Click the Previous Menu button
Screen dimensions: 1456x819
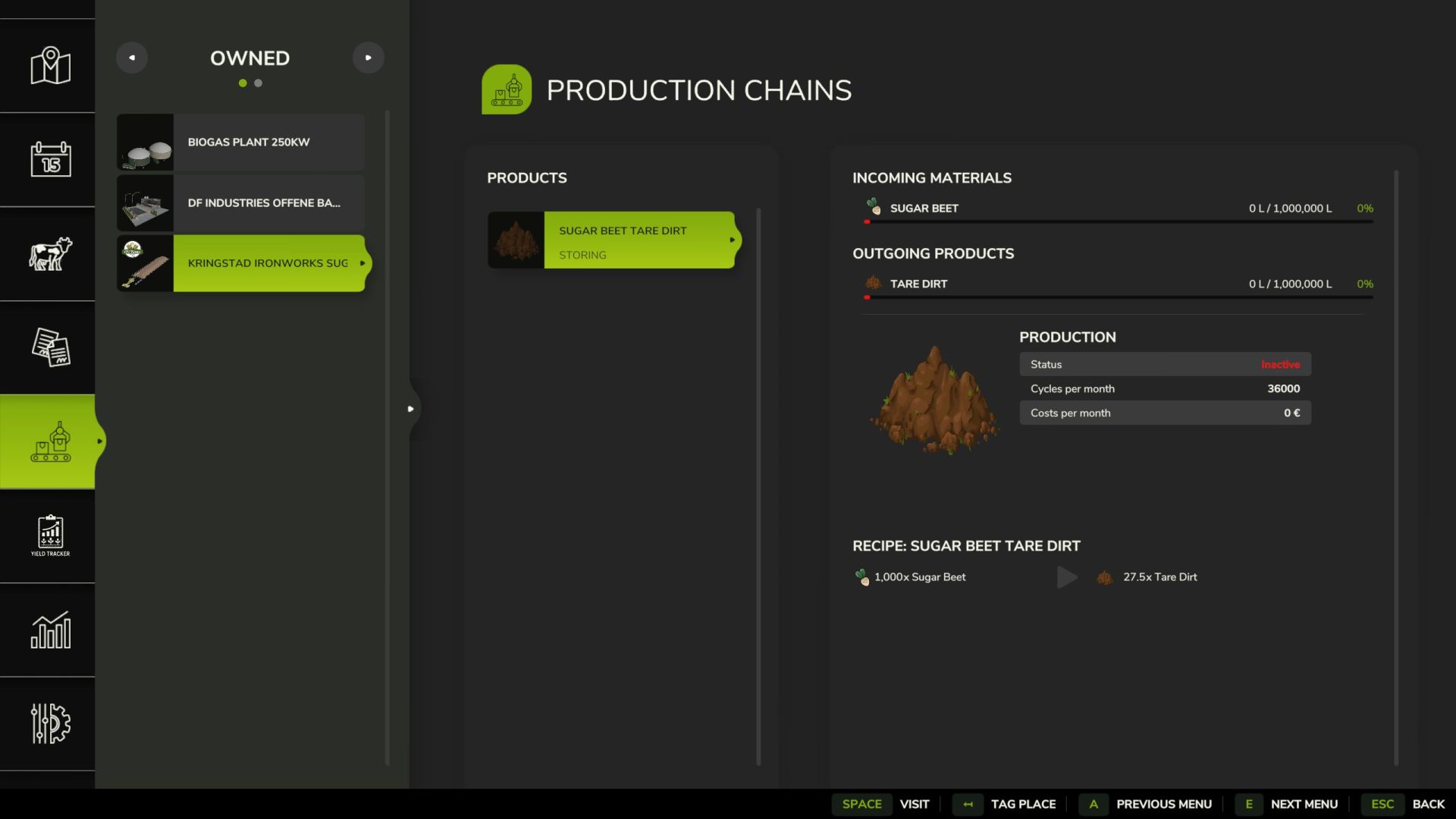(x=1145, y=804)
